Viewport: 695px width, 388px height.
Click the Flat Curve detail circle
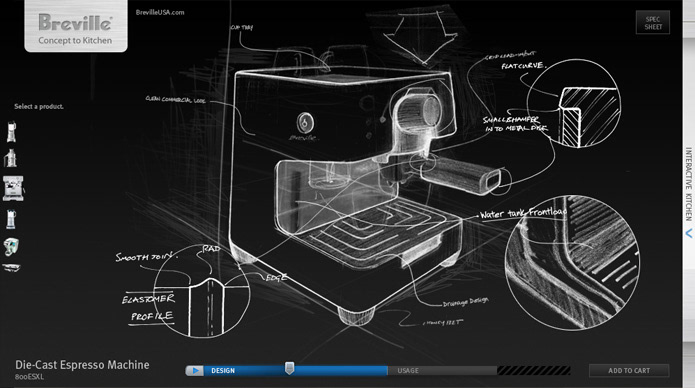pyautogui.click(x=574, y=103)
